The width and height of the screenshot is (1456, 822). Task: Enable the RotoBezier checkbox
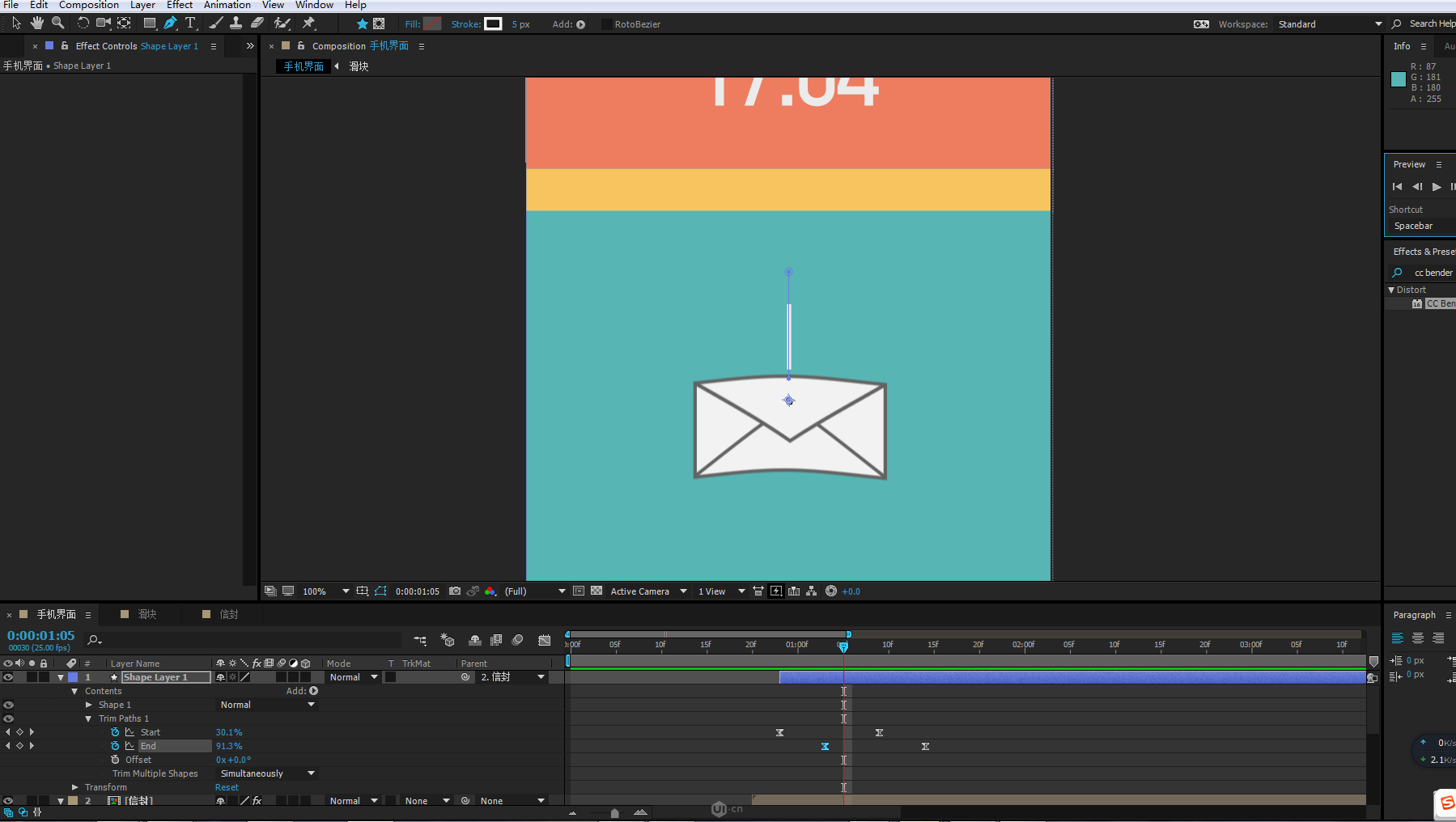pyautogui.click(x=606, y=24)
